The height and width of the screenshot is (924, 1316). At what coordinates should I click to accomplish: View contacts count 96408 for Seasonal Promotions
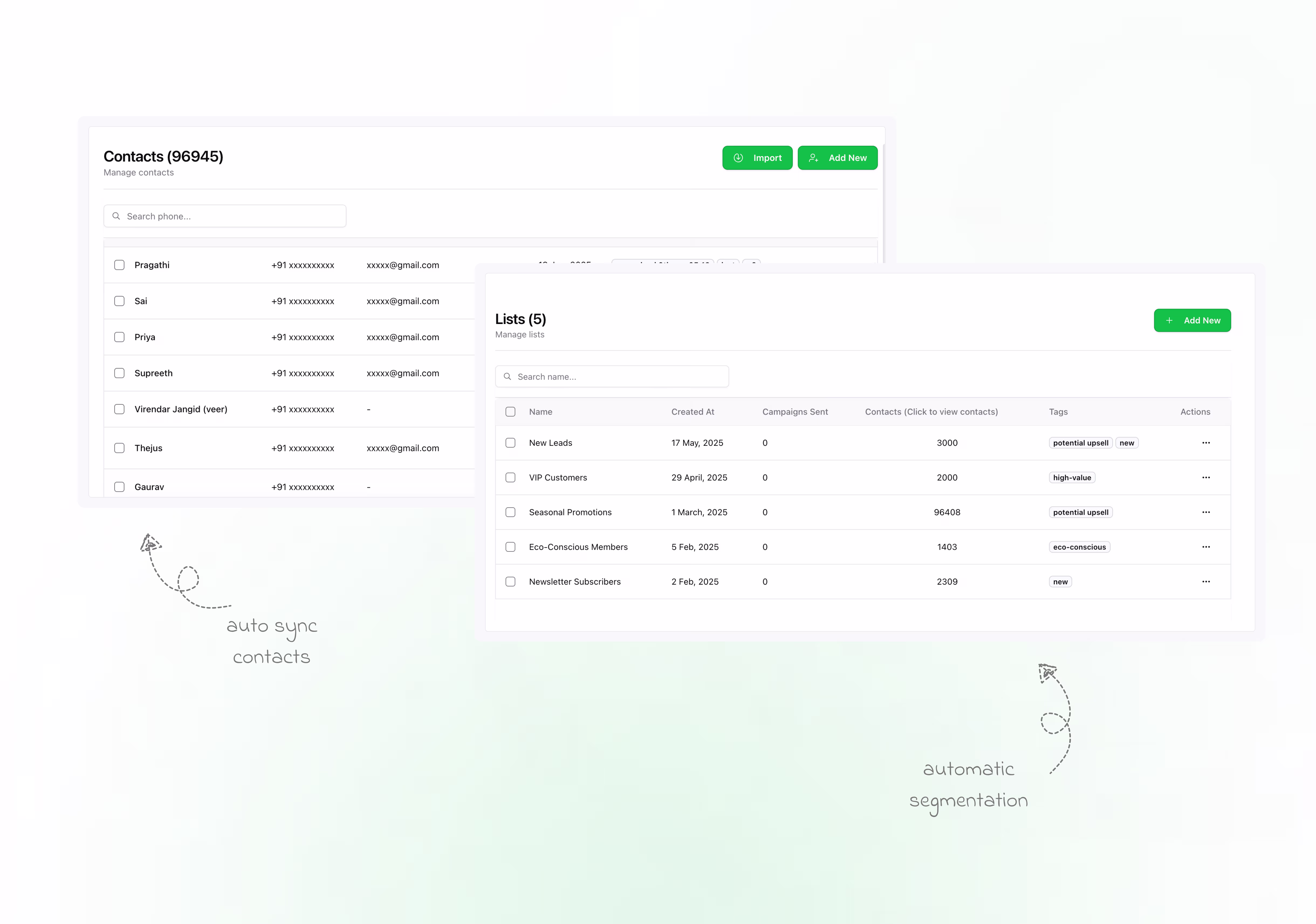click(947, 512)
